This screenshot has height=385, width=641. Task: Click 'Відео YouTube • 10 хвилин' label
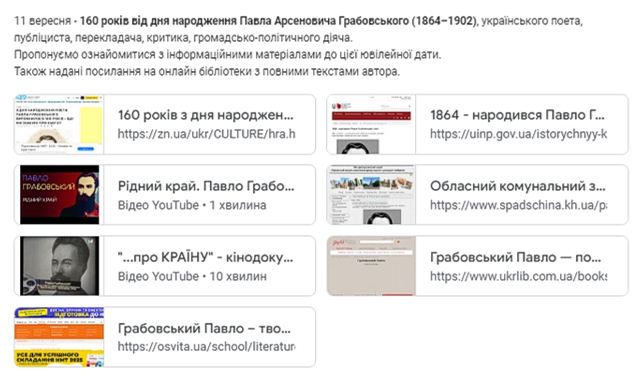click(x=192, y=276)
